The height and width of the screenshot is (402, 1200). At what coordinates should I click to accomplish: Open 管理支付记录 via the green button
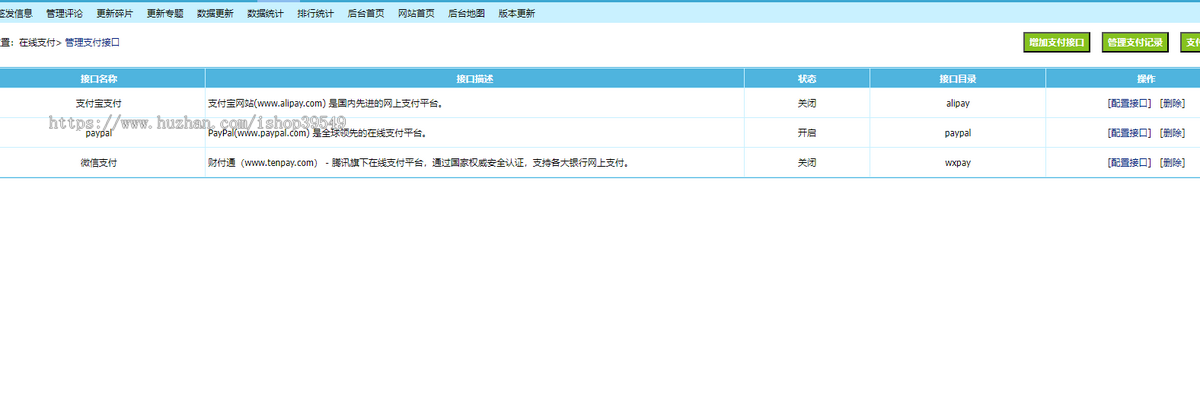(1135, 43)
